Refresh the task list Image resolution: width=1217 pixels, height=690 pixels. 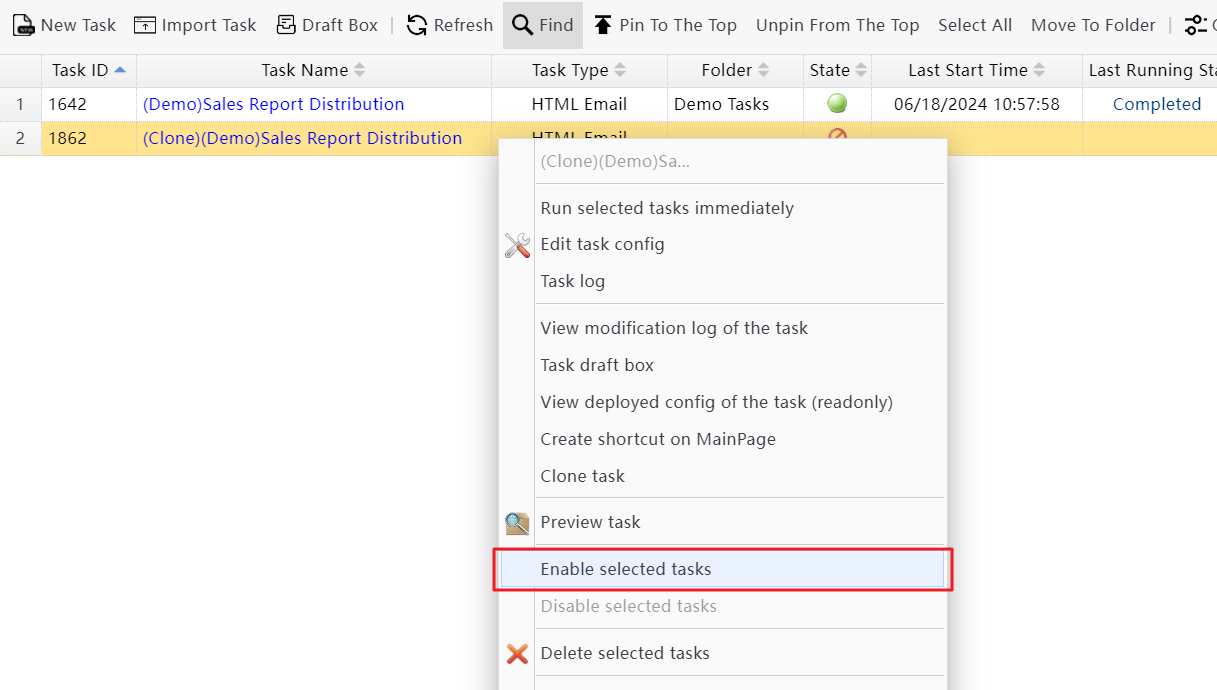pos(450,25)
